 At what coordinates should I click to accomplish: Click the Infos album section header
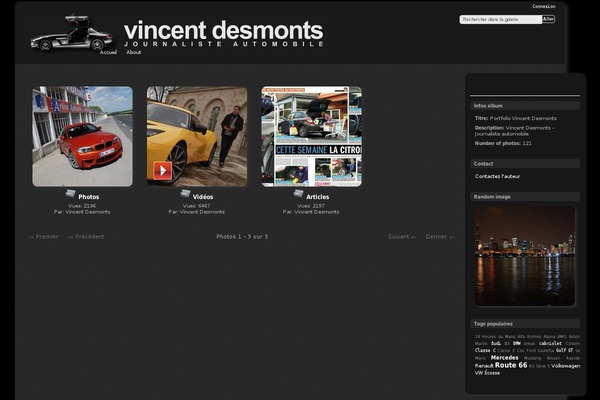[x=525, y=106]
